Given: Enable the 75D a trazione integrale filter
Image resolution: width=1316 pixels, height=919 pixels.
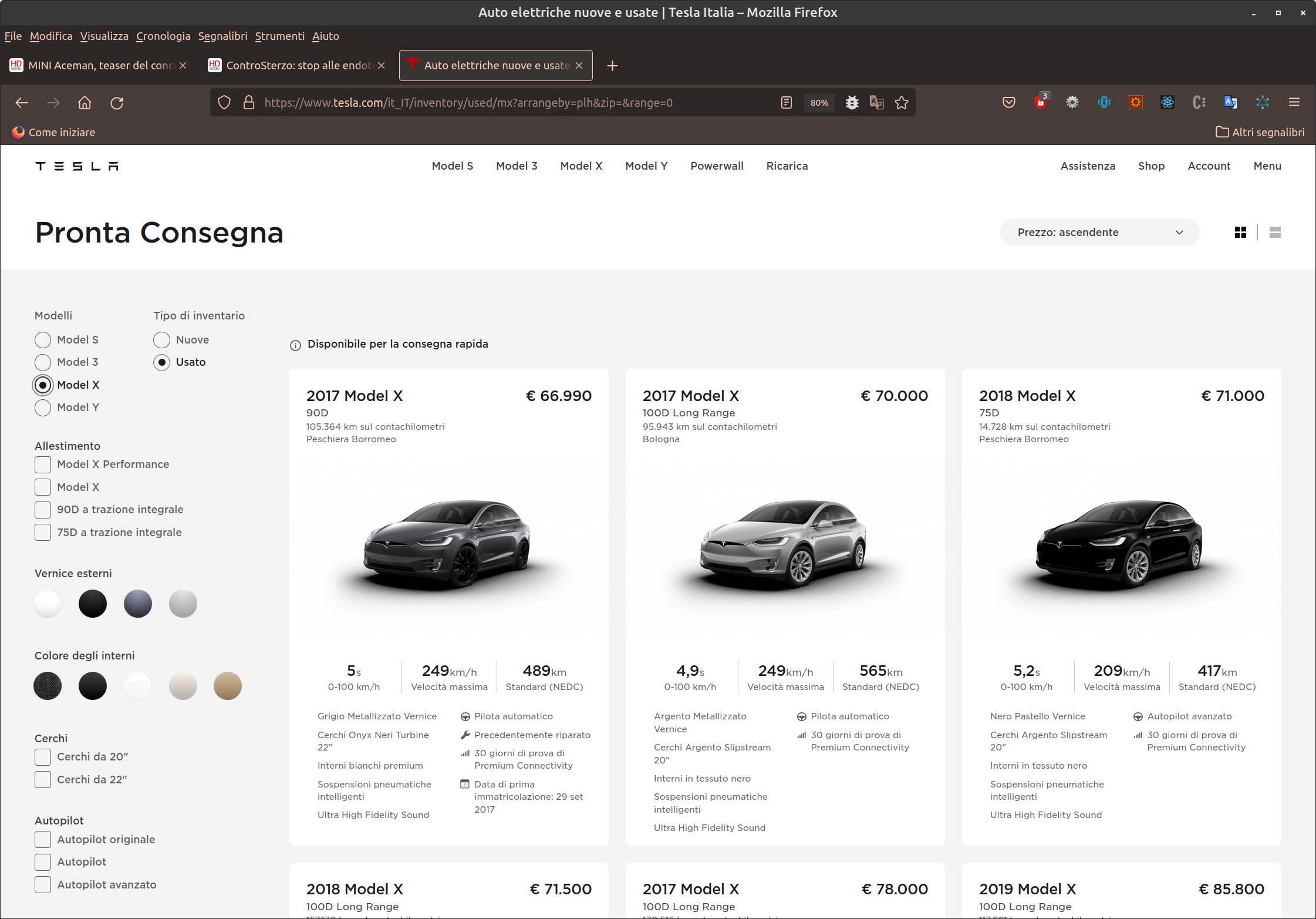Looking at the screenshot, I should point(43,533).
